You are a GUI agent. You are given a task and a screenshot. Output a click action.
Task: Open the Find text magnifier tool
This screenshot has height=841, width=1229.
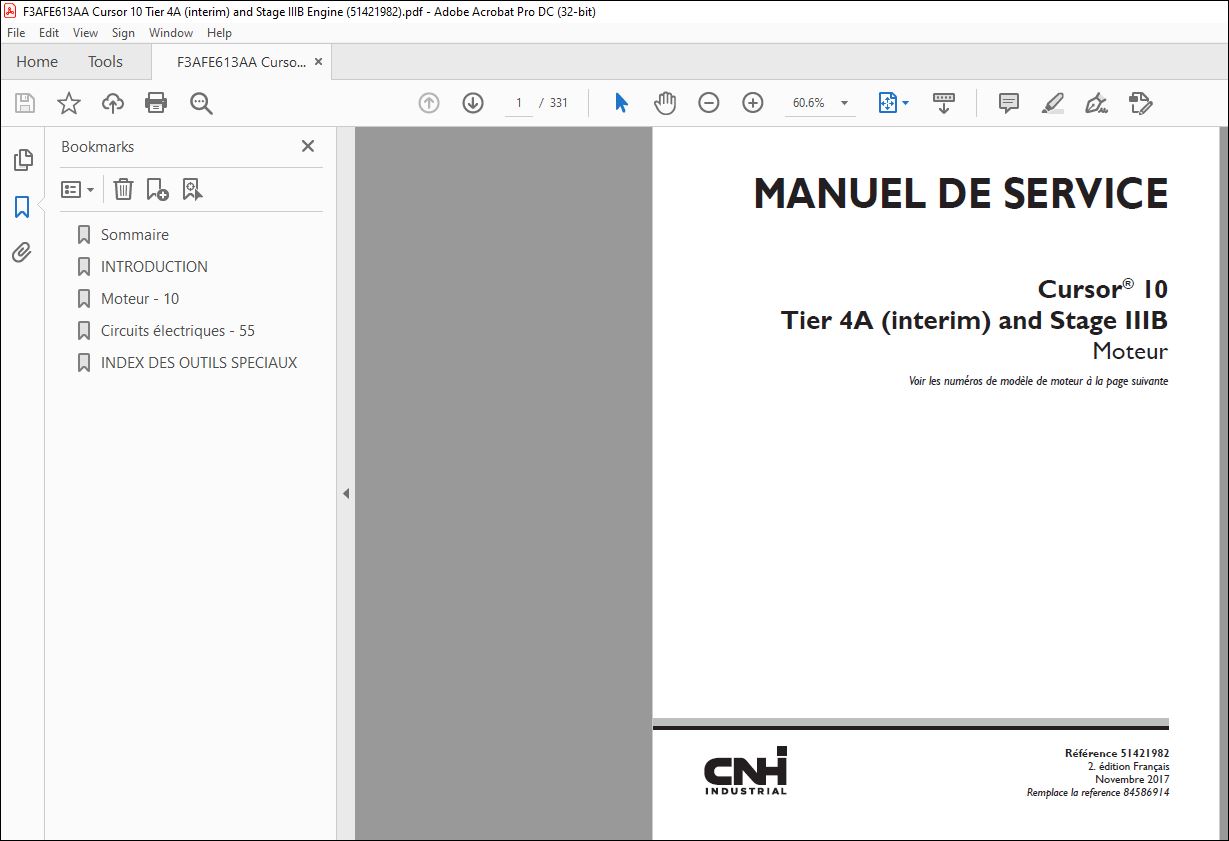click(201, 103)
